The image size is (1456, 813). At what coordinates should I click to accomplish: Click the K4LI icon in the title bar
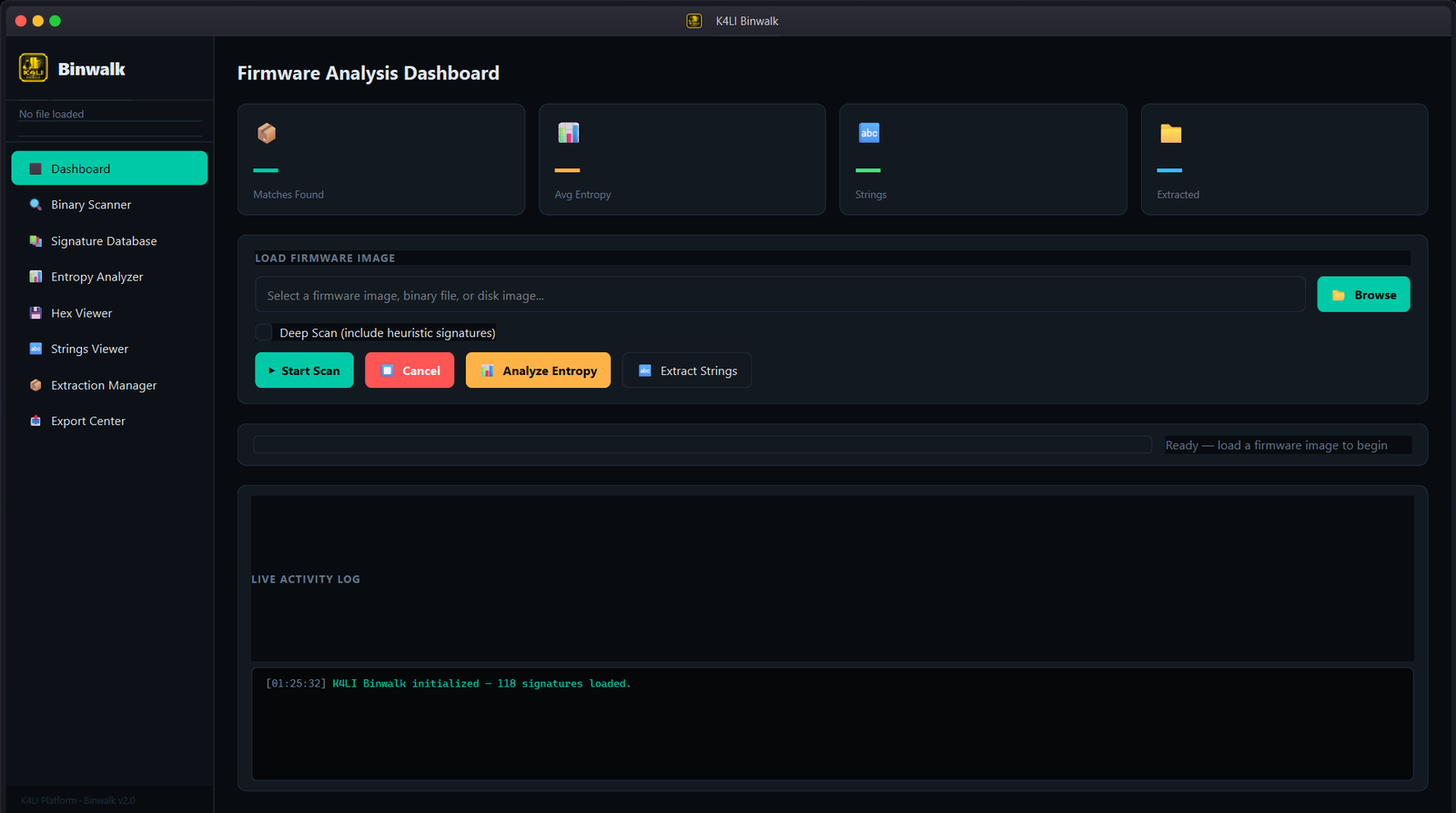[x=694, y=21]
